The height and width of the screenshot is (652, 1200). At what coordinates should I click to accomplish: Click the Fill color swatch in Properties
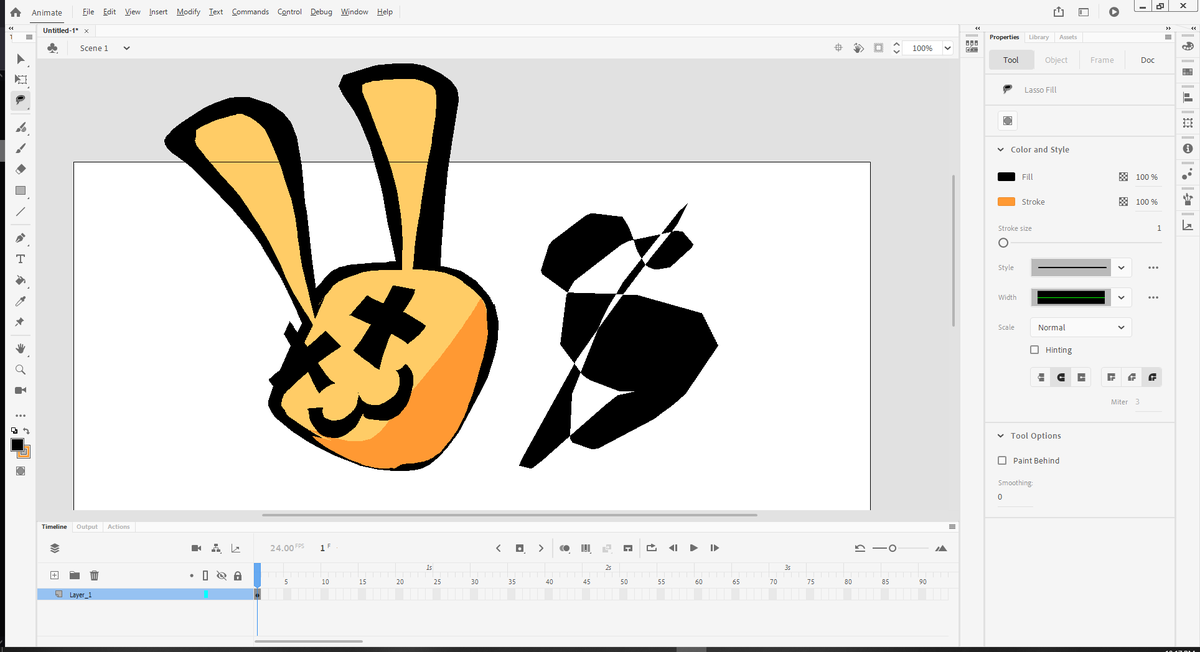coord(1006,177)
